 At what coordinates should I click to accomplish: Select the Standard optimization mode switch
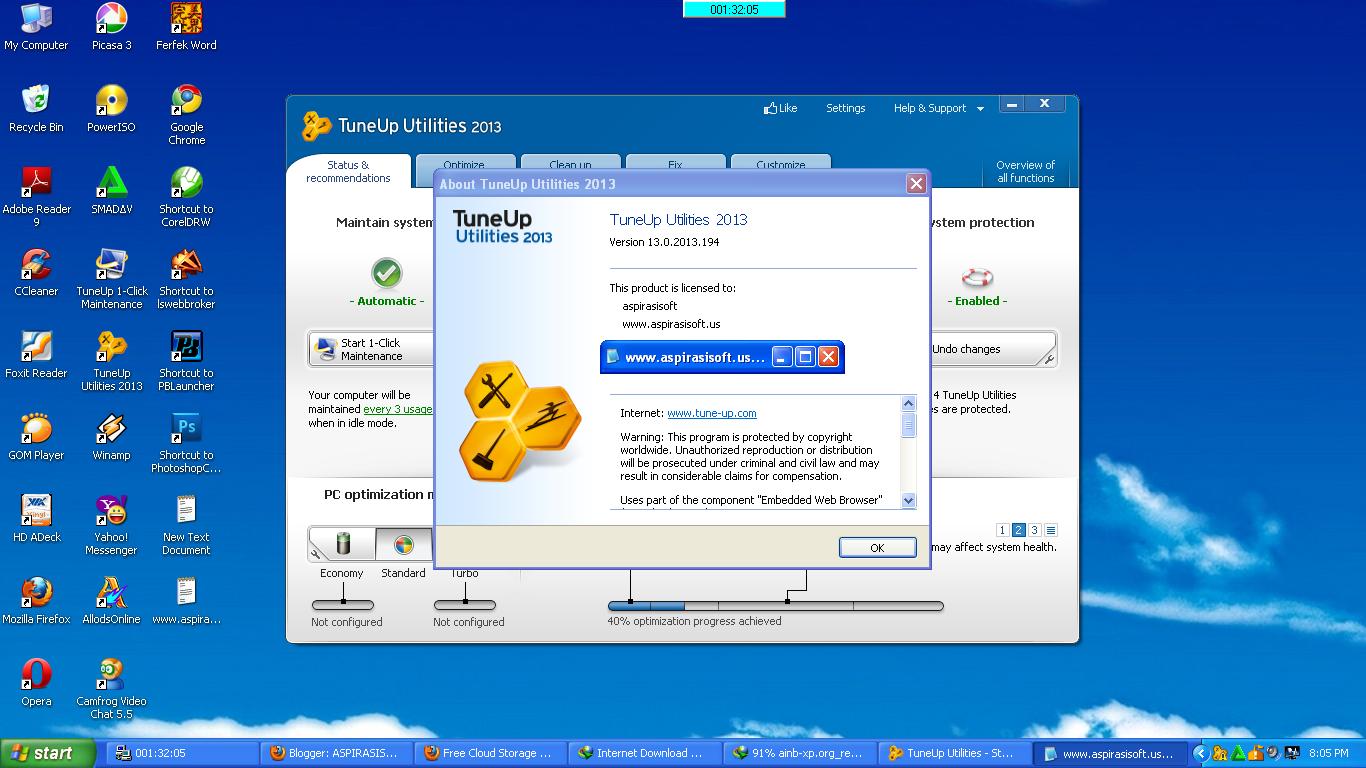coord(403,544)
